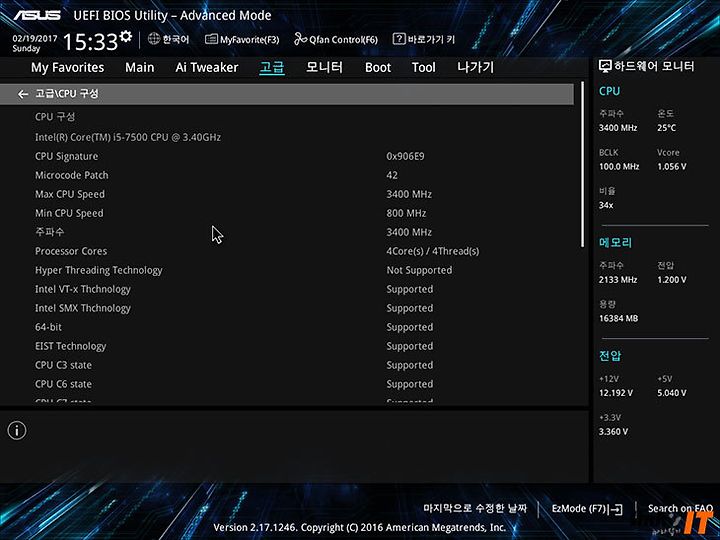Switch to the Main tab
720x540 pixels.
(140, 68)
